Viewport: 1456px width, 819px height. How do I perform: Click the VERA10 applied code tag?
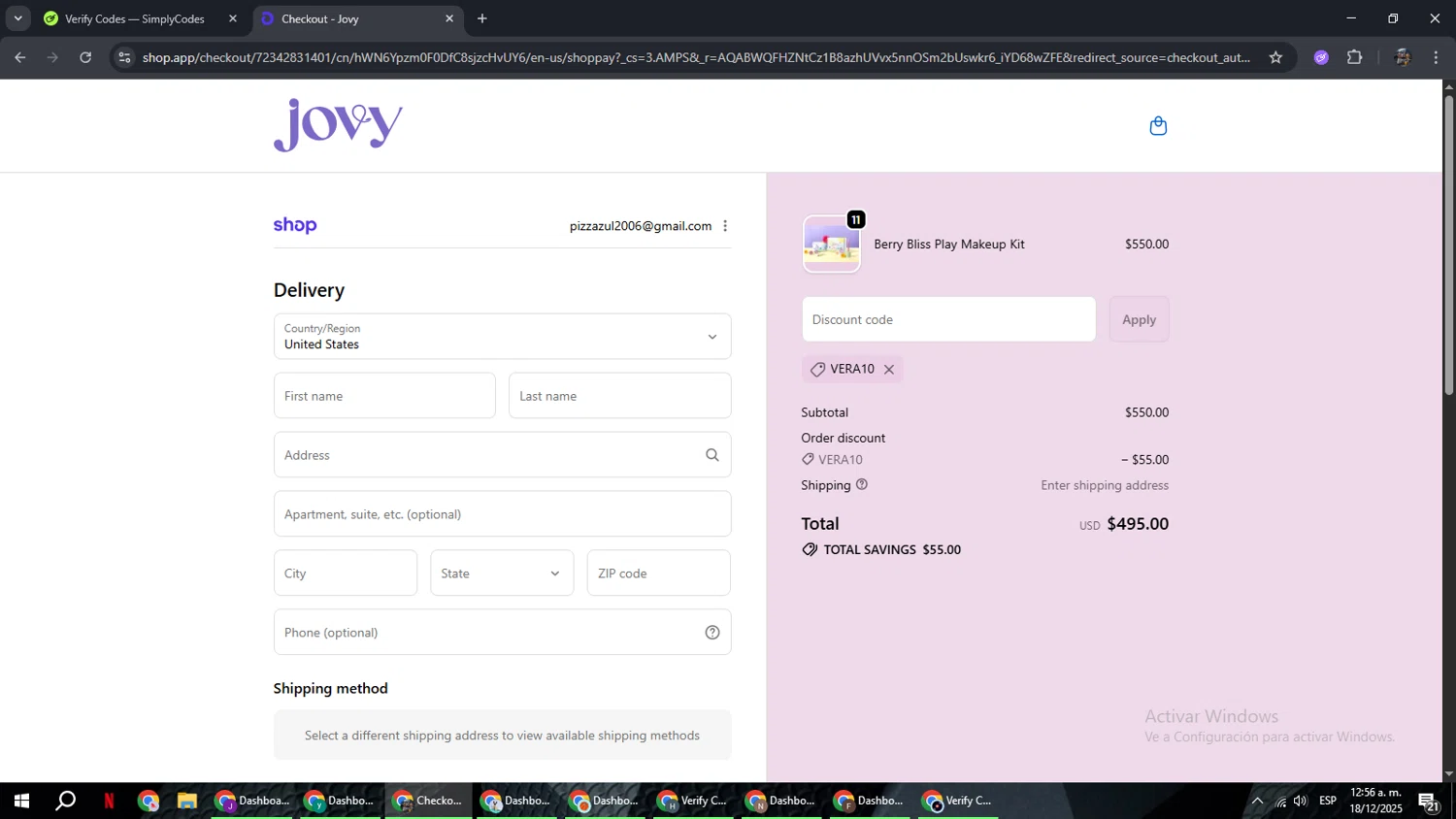852,369
